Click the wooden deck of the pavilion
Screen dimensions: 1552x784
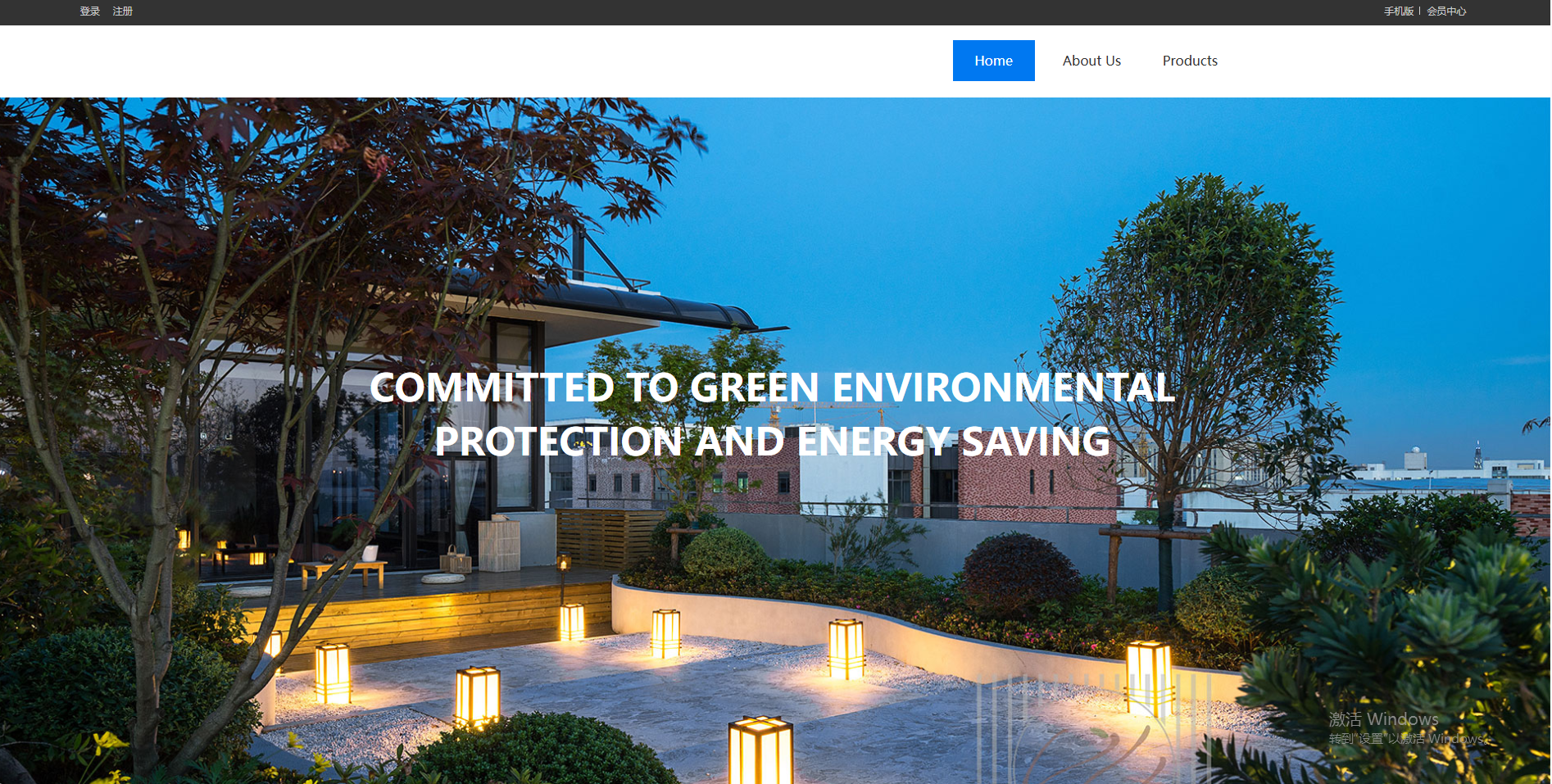(x=426, y=616)
